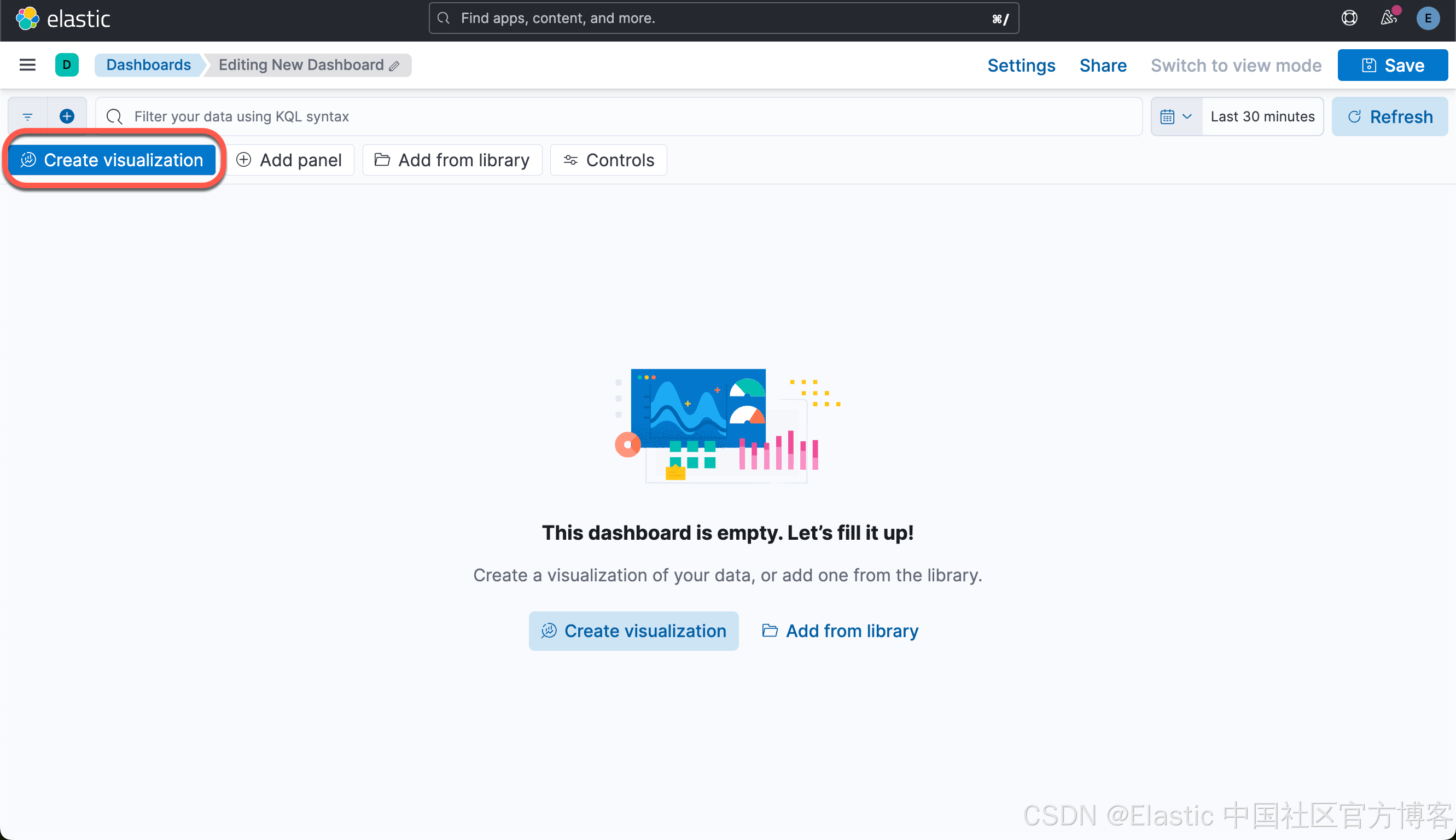Open dashboard Settings
The height and width of the screenshot is (840, 1456).
[x=1021, y=65]
